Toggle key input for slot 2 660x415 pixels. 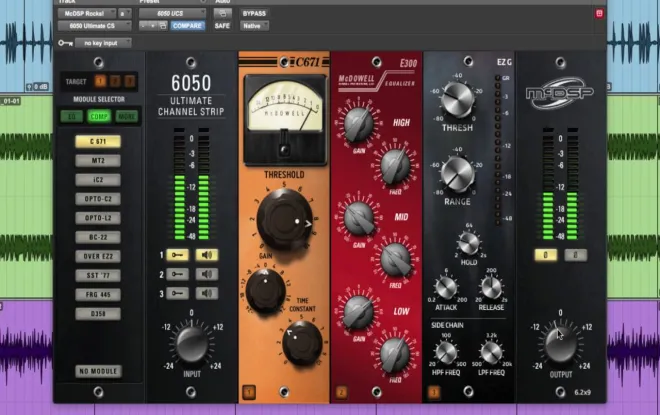(178, 274)
